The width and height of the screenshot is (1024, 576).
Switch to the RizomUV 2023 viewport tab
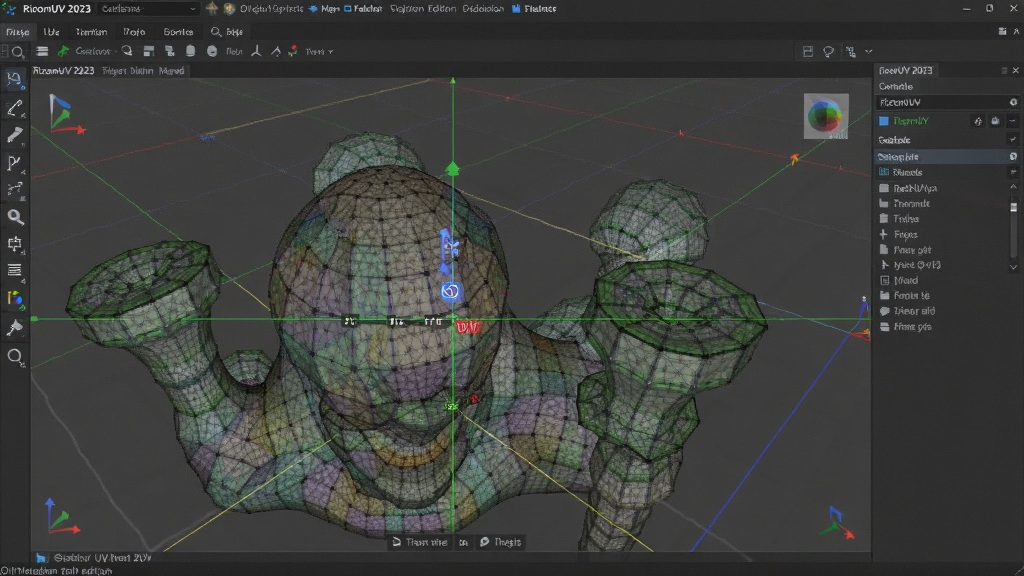pos(63,71)
